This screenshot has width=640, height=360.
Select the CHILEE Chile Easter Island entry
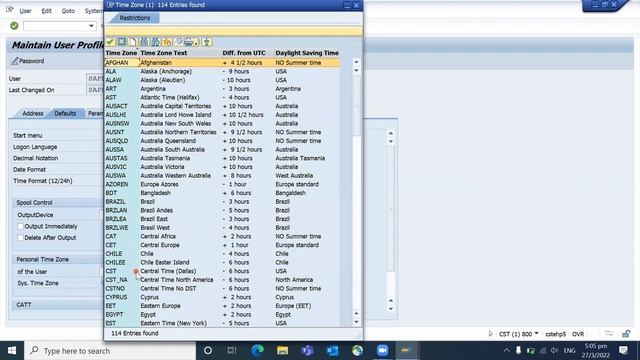222,262
